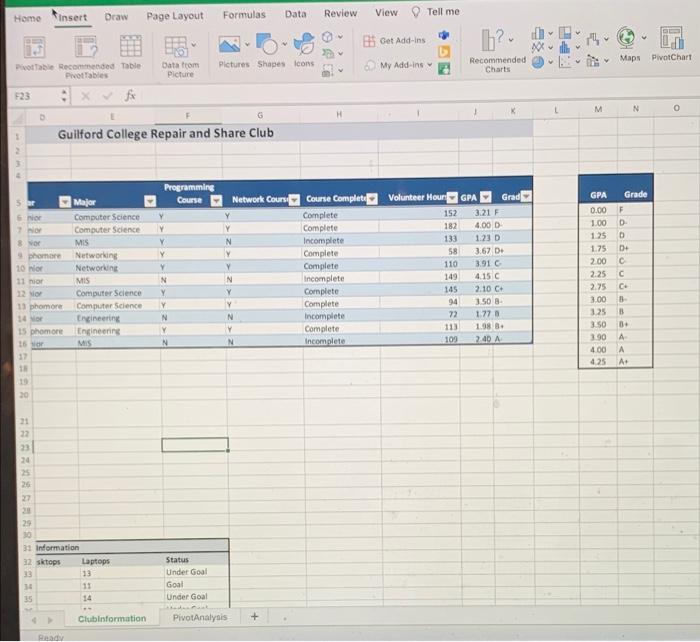The image size is (700, 642).
Task: Switch to the Draw ribbon tab
Action: click(x=116, y=17)
